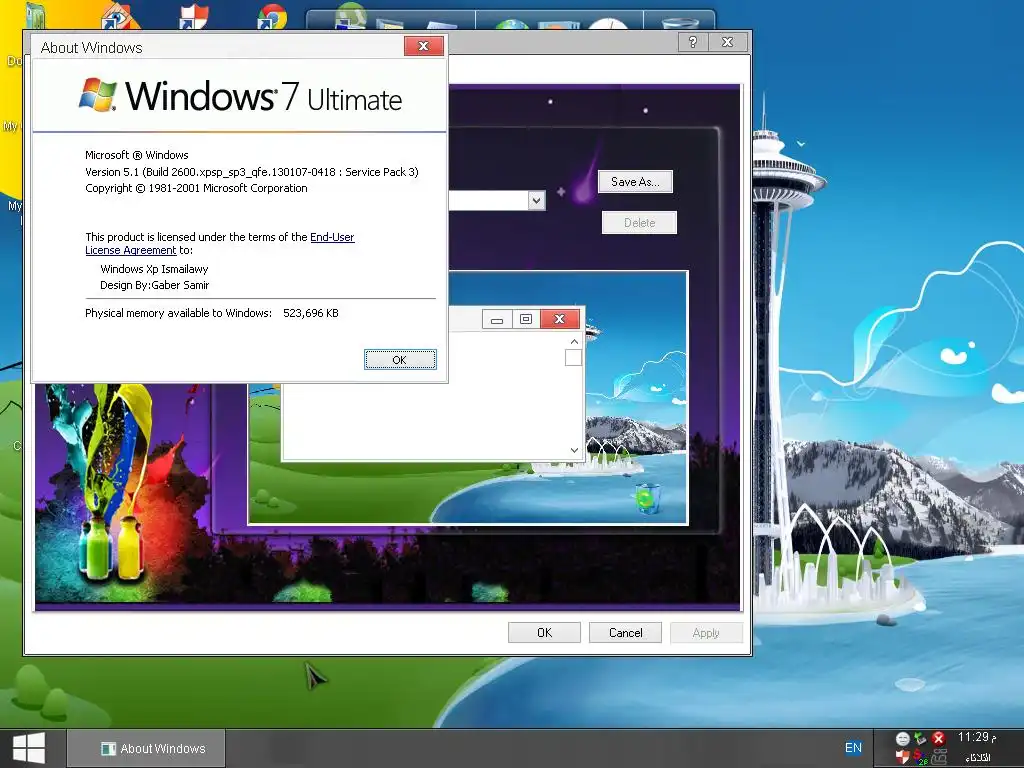Click the Apply button

(706, 632)
